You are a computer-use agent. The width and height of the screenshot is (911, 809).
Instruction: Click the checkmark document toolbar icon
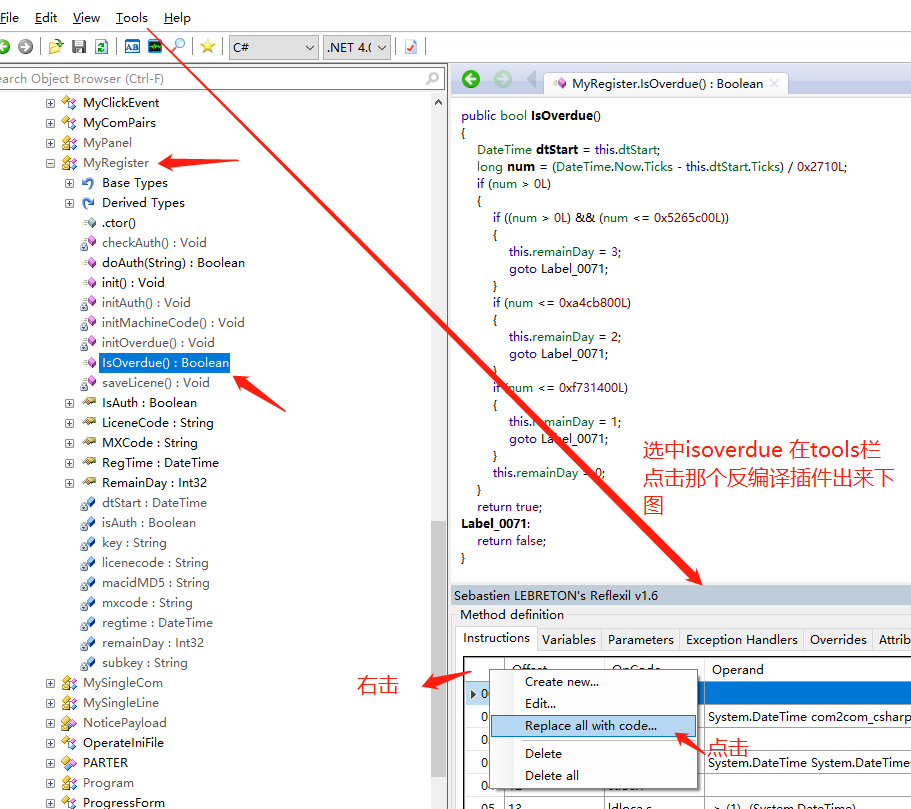coord(411,46)
